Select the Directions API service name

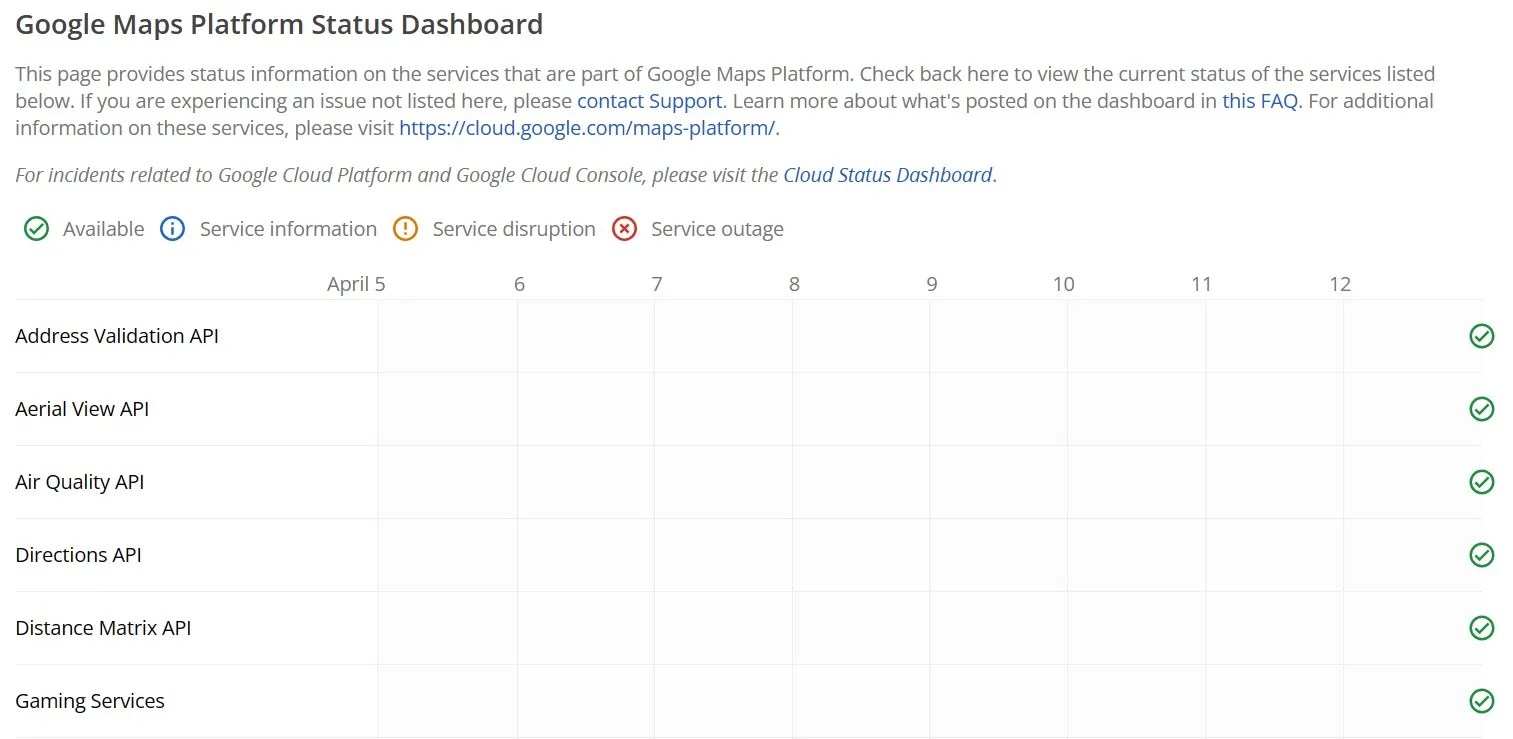(x=78, y=555)
